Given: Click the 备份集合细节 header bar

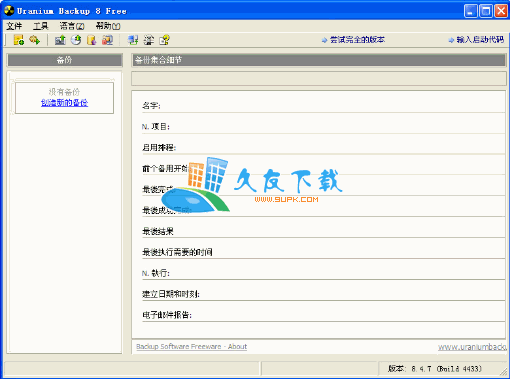Looking at the screenshot, I should [x=319, y=60].
